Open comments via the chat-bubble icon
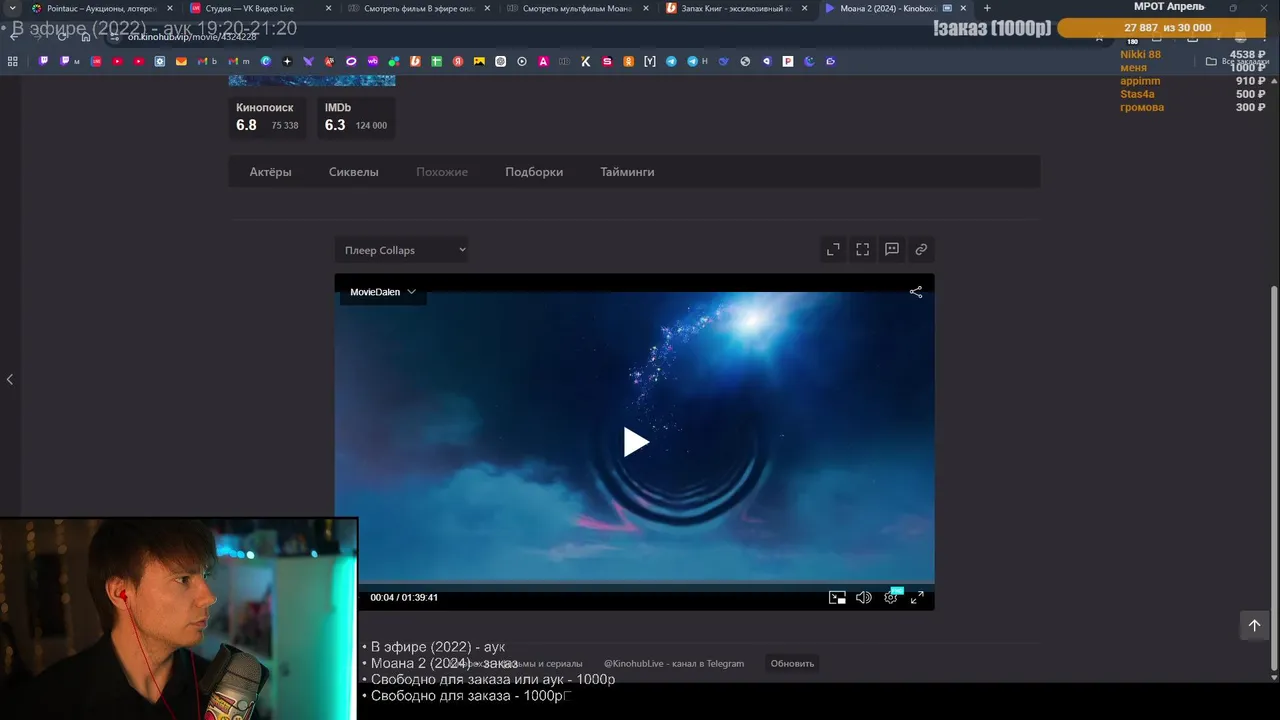 point(892,250)
